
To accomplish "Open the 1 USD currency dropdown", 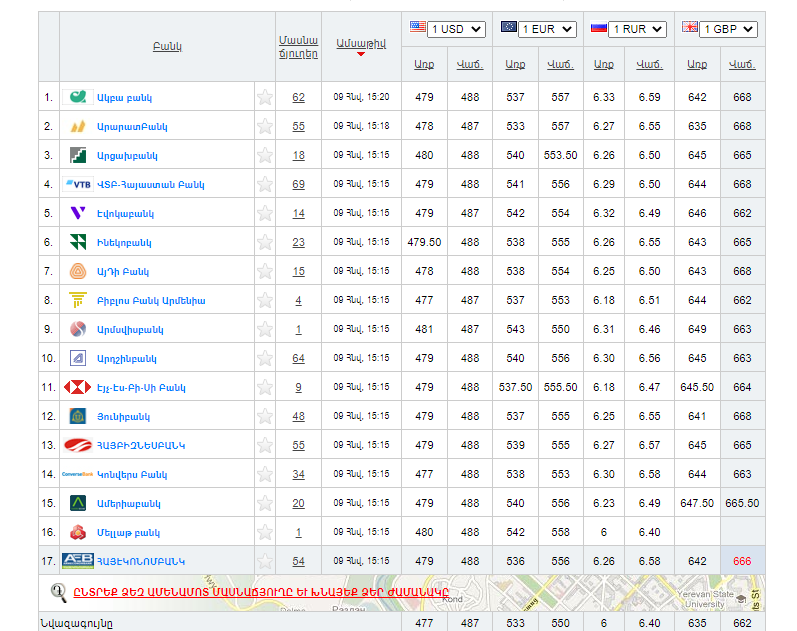I will tap(456, 29).
